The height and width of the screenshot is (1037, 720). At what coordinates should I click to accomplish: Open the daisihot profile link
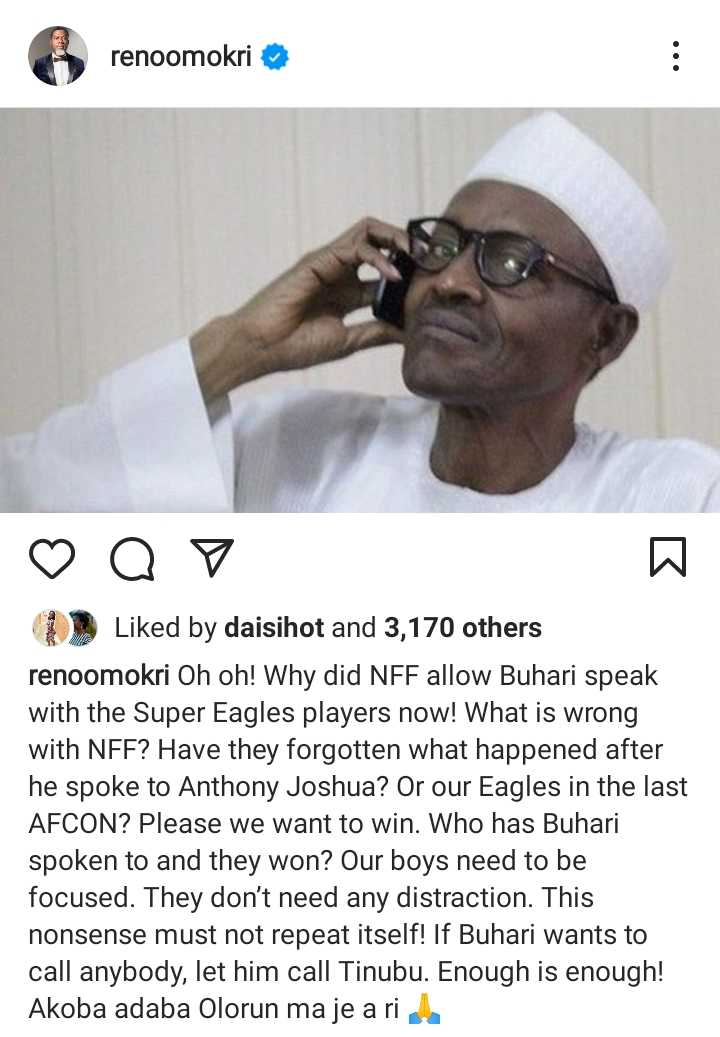pyautogui.click(x=274, y=628)
